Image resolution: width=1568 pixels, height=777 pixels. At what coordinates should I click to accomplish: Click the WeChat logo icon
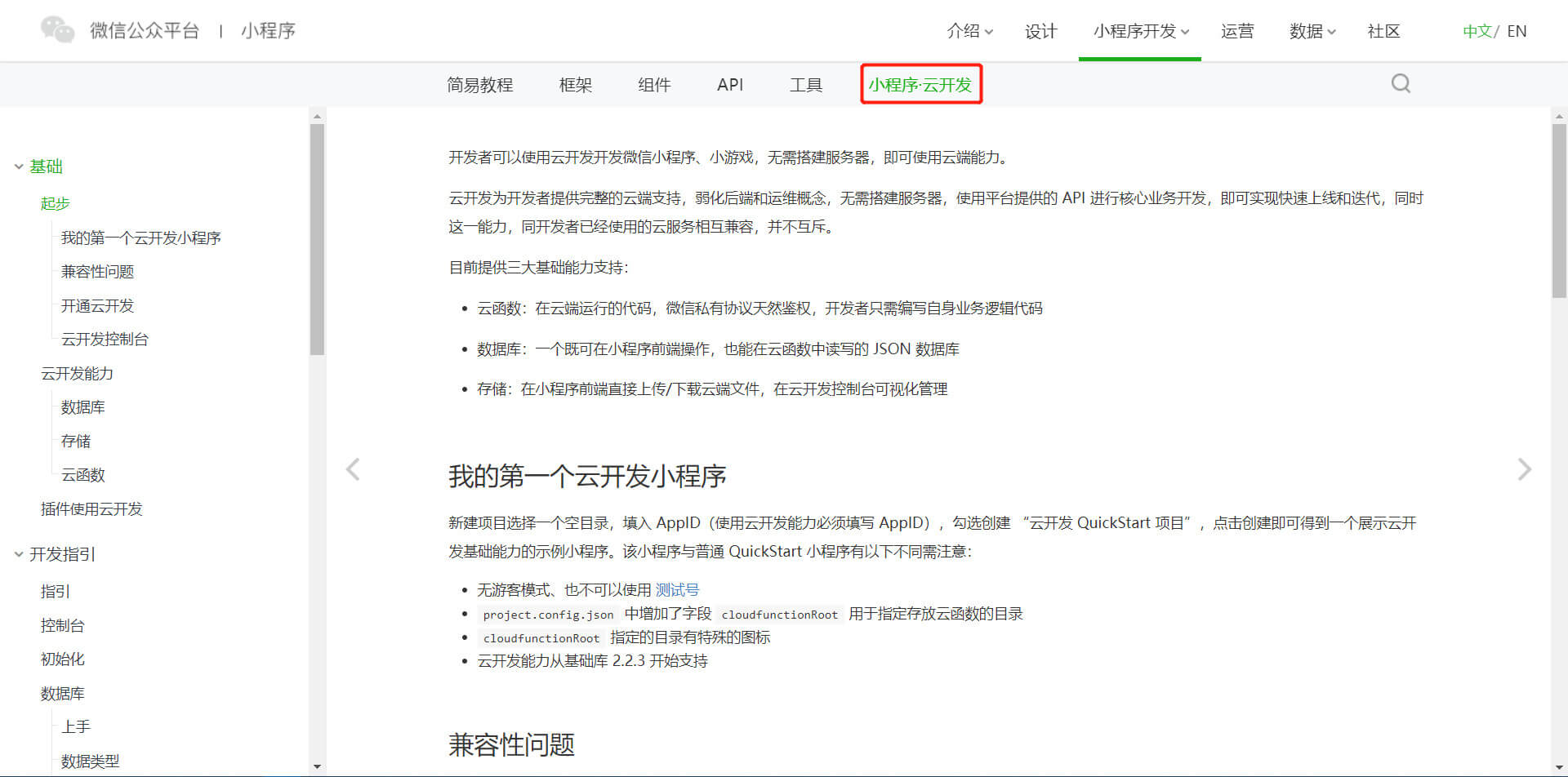(x=57, y=30)
